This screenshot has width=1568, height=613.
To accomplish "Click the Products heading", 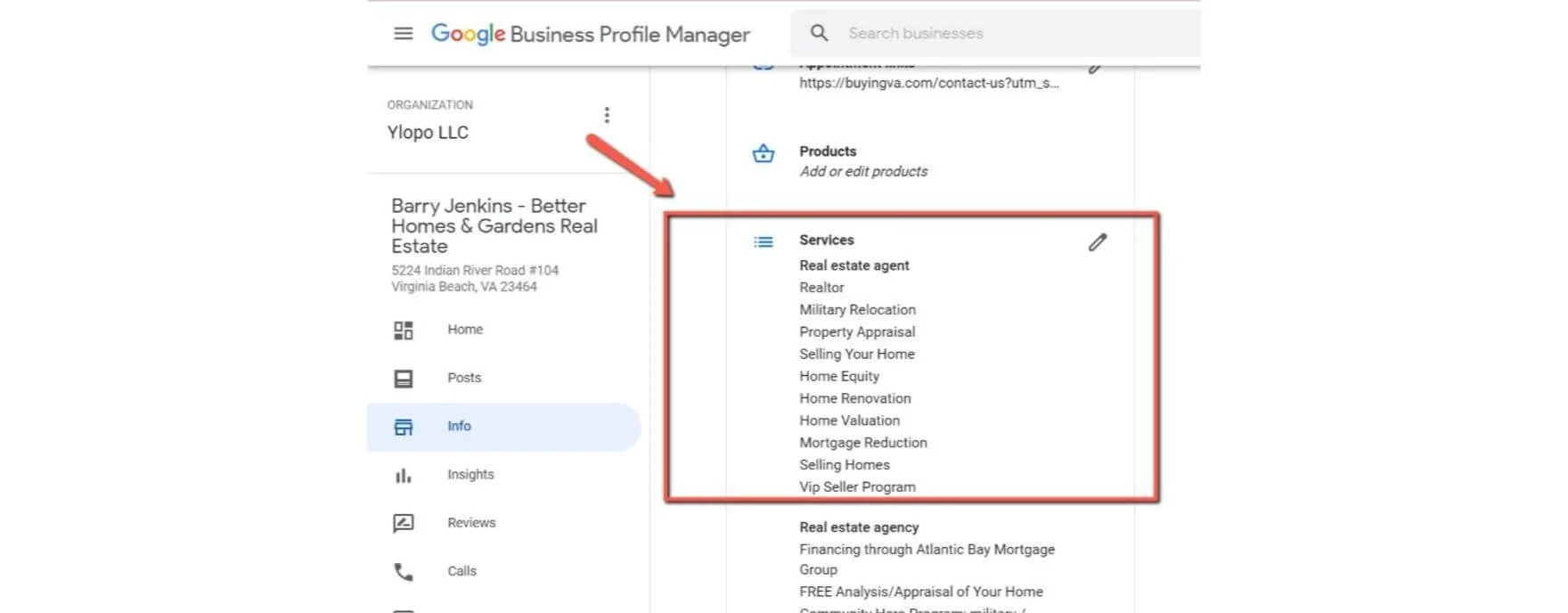I will tap(828, 151).
